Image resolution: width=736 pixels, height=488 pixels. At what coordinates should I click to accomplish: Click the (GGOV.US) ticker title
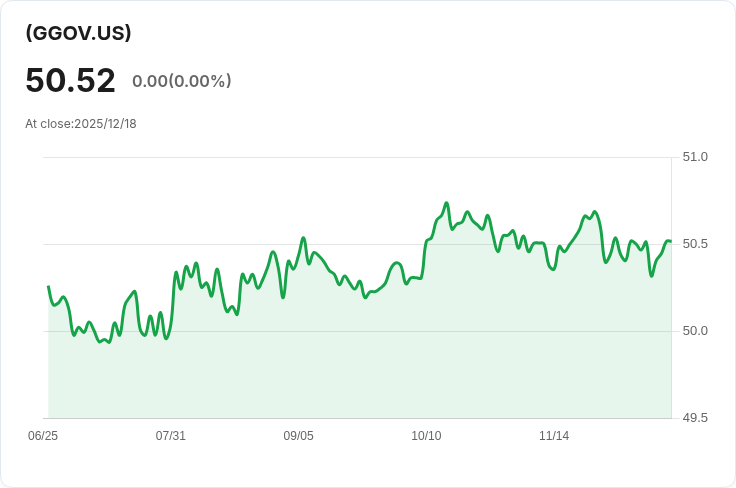78,32
